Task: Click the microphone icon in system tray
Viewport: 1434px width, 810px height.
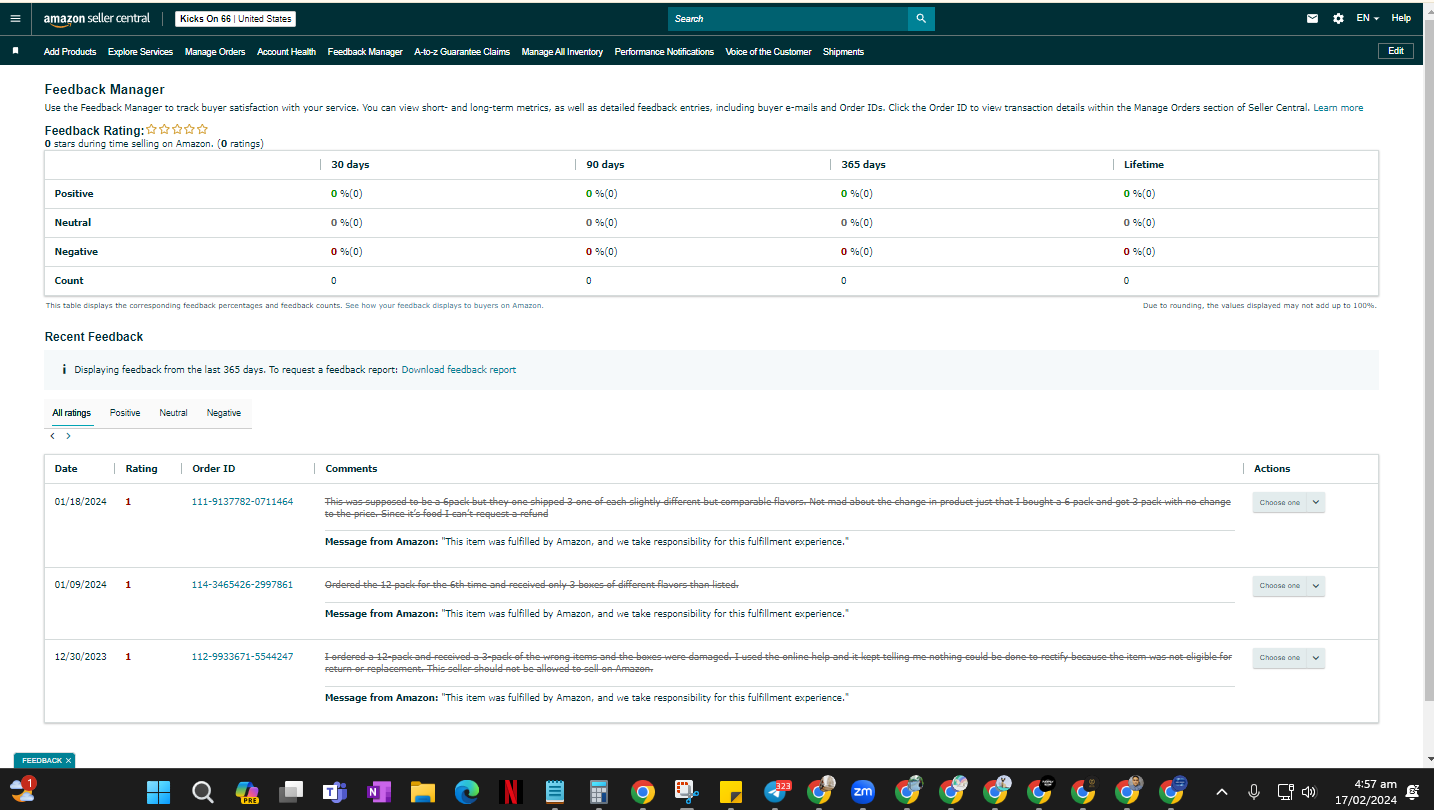Action: [1254, 793]
